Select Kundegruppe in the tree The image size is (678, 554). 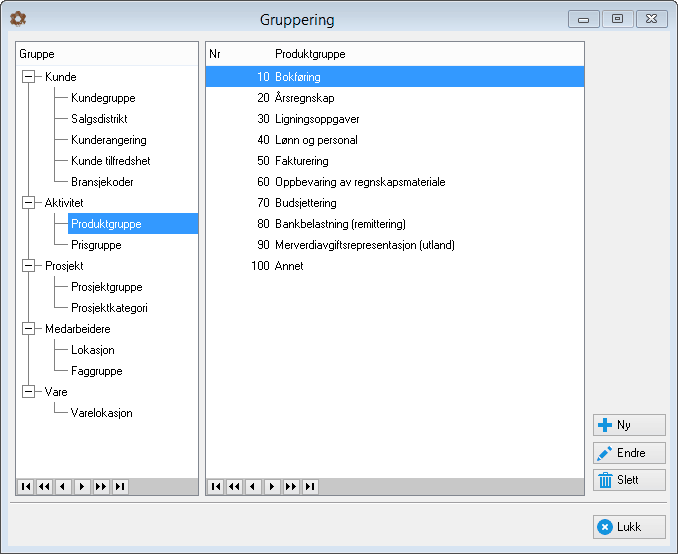(103, 98)
